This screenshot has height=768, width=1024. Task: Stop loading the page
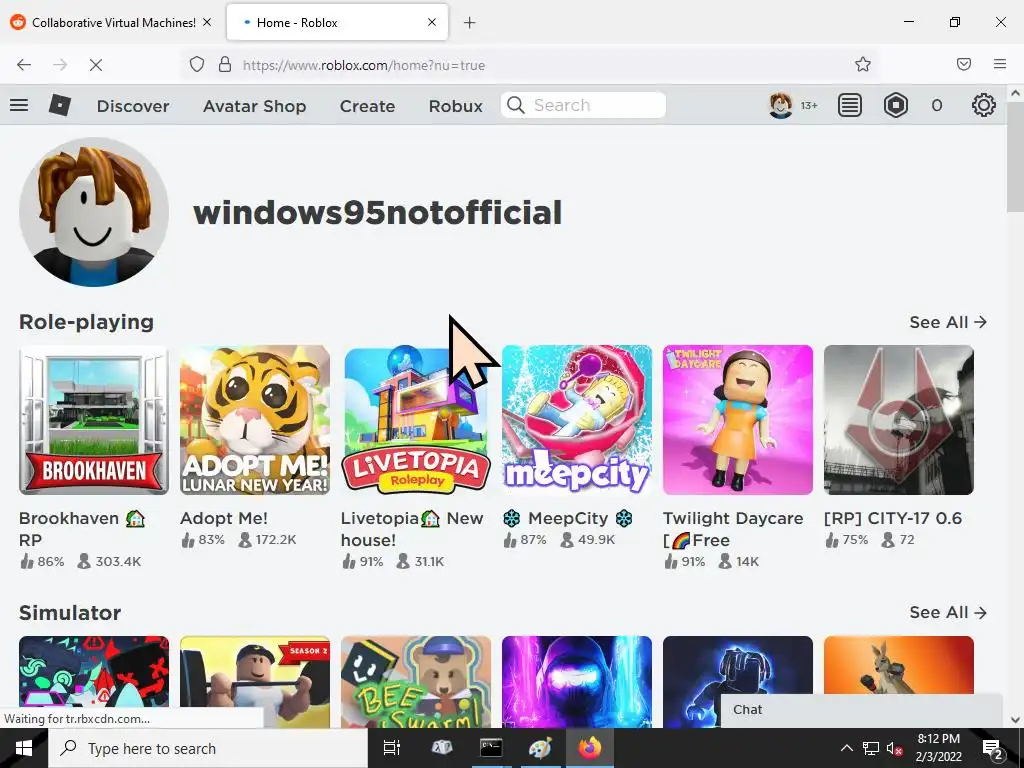pyautogui.click(x=95, y=65)
